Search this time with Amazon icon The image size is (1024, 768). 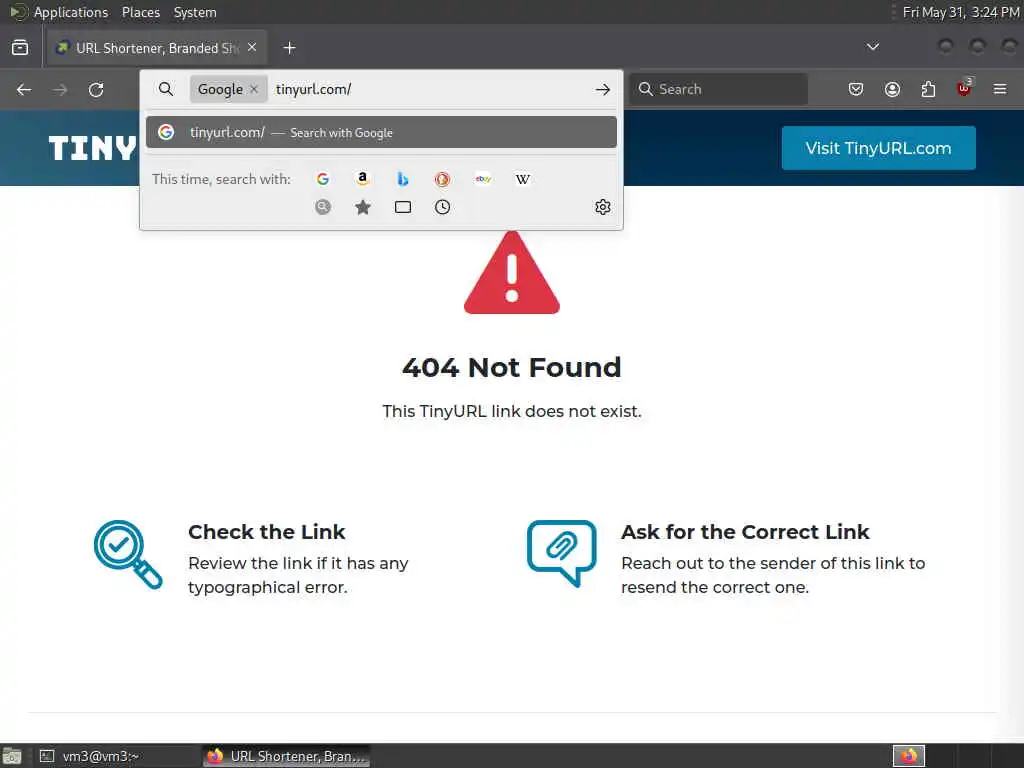coord(362,179)
